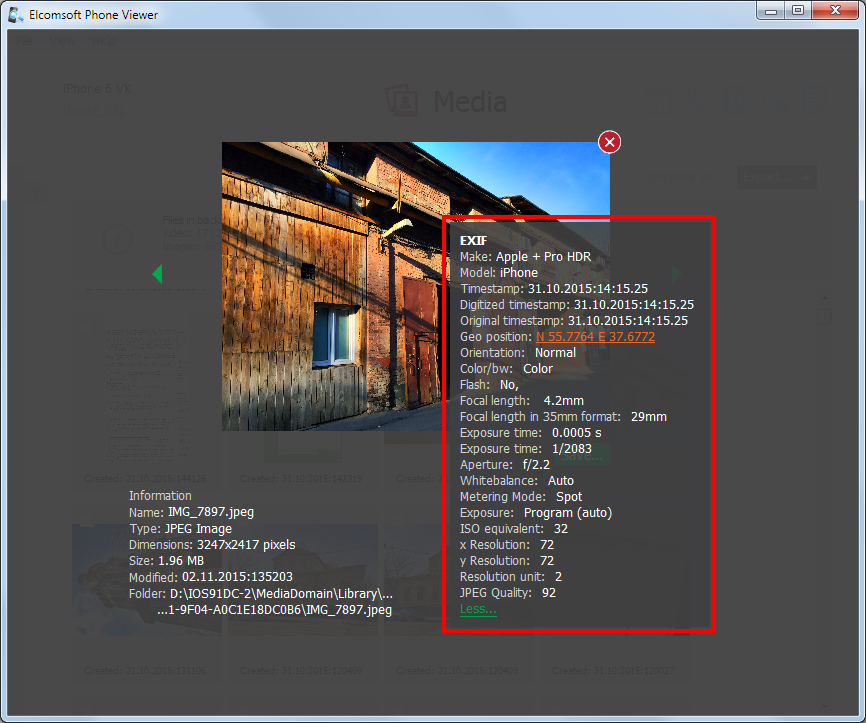Click the EXIF heading in the info panel
This screenshot has height=723, width=866.
pos(473,241)
